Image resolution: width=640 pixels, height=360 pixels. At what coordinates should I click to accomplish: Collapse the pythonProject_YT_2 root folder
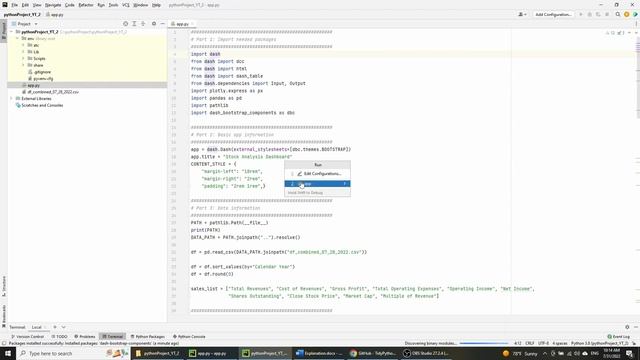point(12,31)
